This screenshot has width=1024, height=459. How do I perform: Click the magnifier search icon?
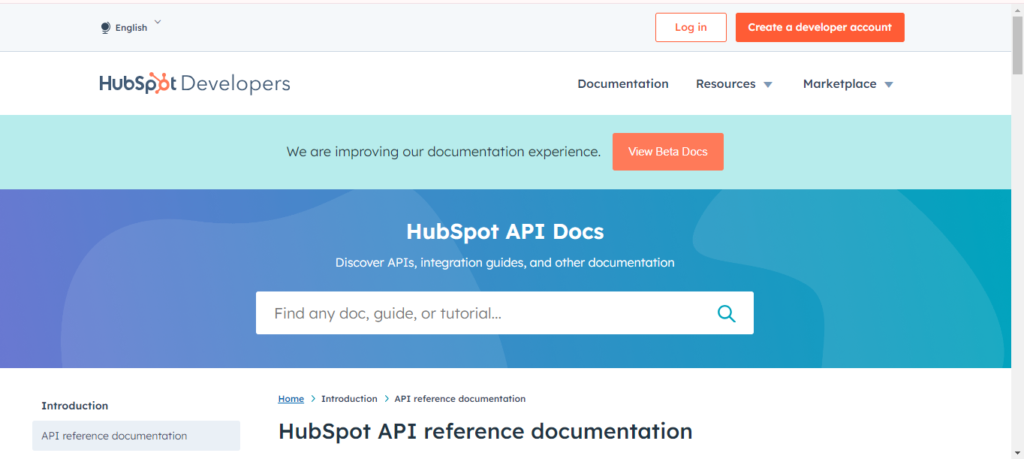(726, 313)
